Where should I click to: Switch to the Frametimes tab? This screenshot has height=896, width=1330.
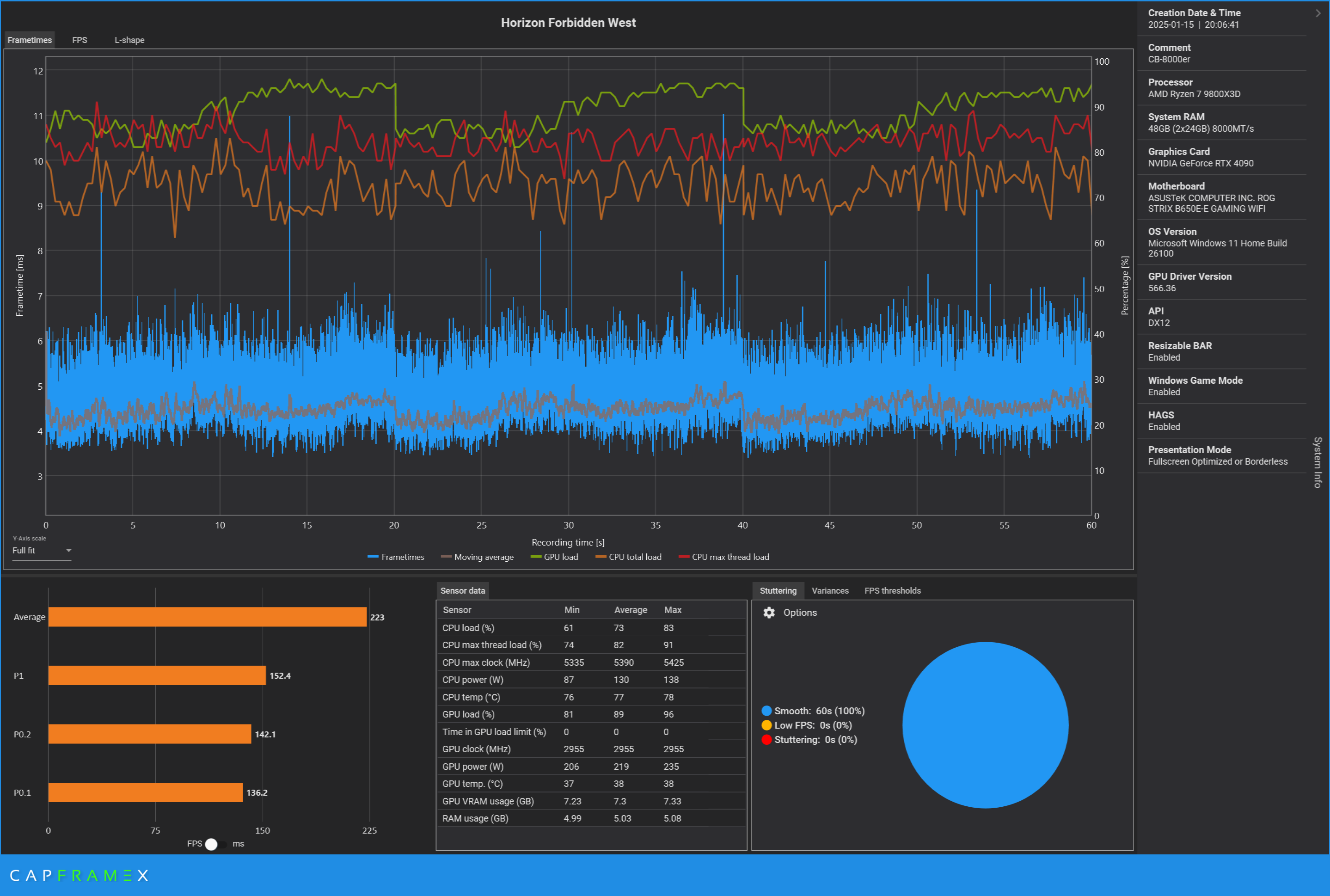pyautogui.click(x=30, y=40)
